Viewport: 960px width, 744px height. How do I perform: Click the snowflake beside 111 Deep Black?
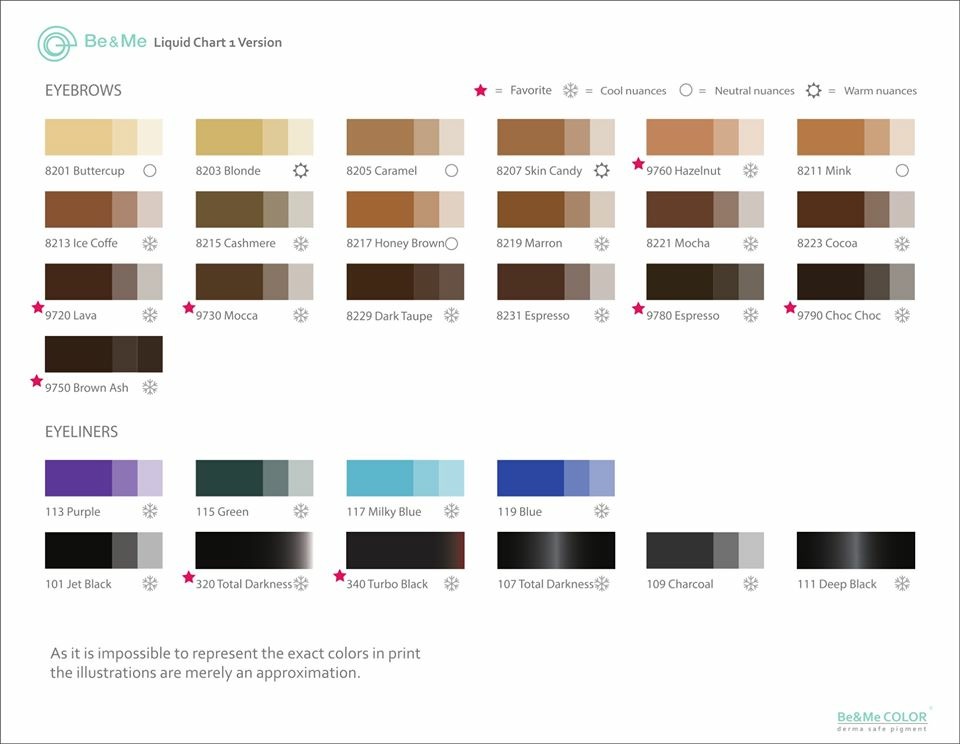click(902, 584)
